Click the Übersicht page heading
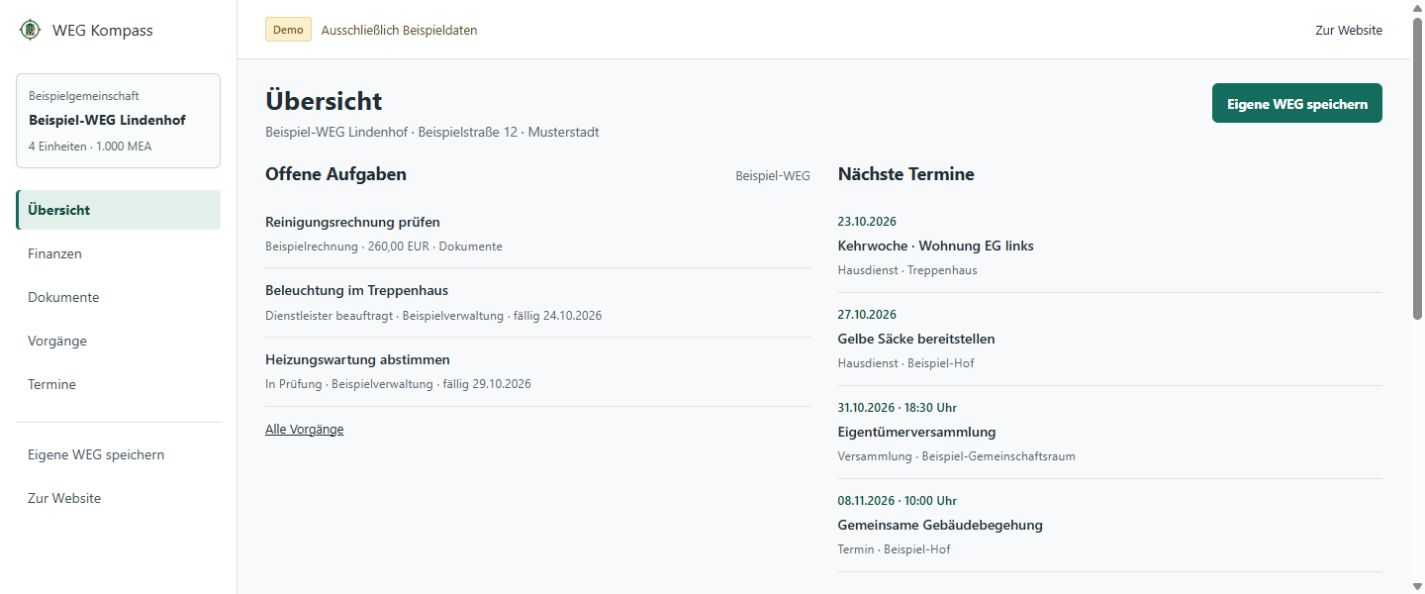Viewport: 1425px width, 594px height. [x=324, y=101]
